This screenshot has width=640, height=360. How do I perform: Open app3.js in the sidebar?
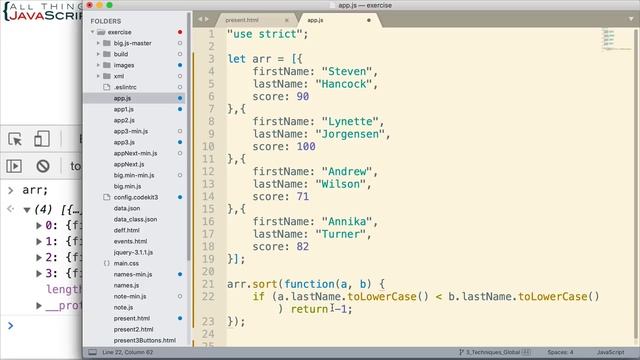click(x=124, y=142)
